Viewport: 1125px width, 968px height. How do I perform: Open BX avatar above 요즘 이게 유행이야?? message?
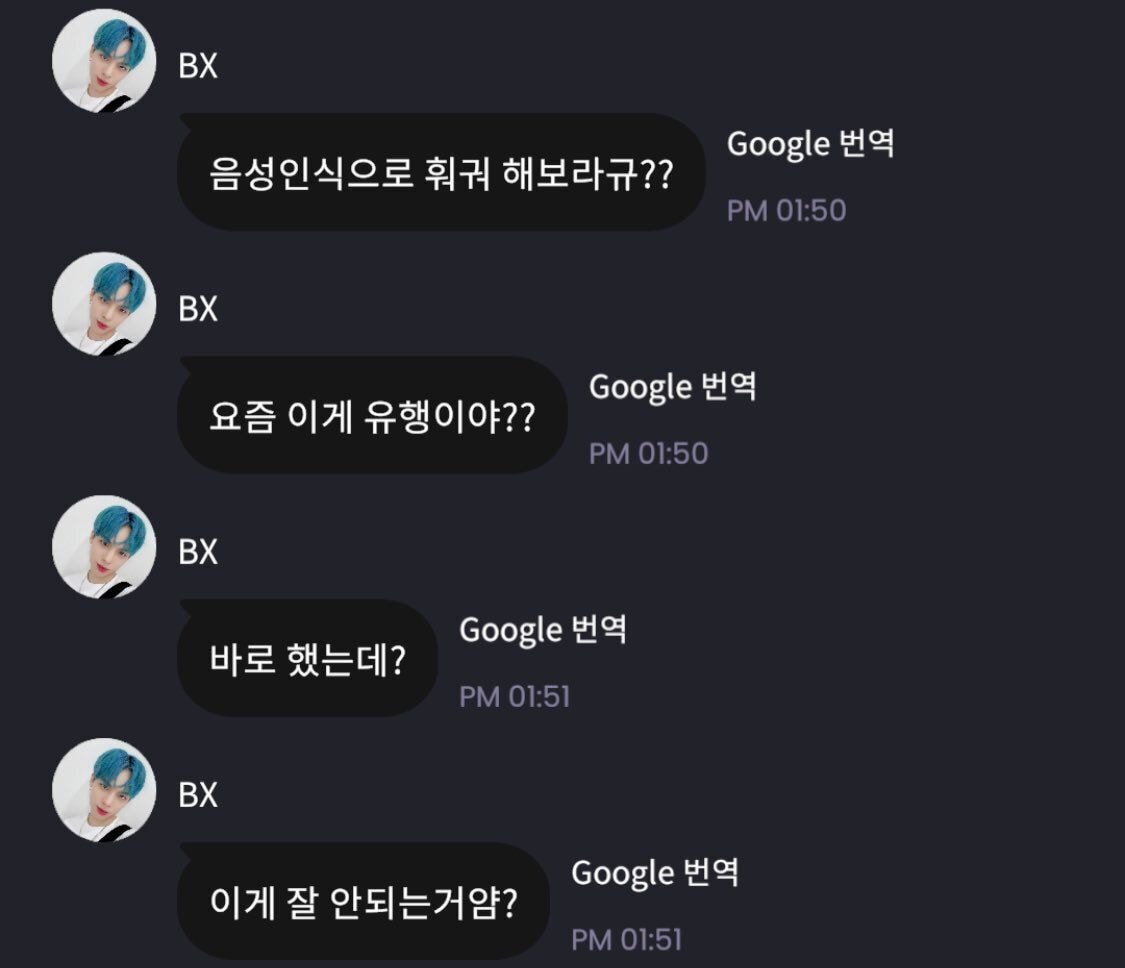pyautogui.click(x=104, y=303)
